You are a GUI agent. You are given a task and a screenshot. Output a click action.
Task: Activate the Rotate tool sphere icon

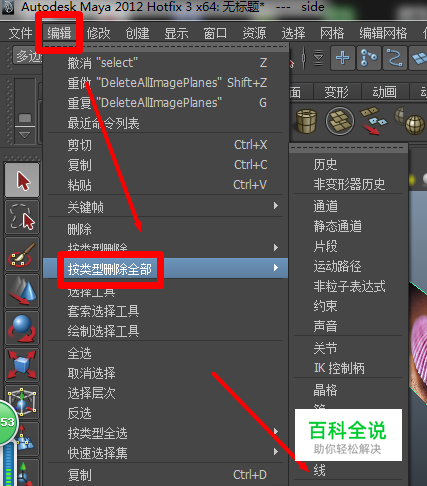[22, 328]
